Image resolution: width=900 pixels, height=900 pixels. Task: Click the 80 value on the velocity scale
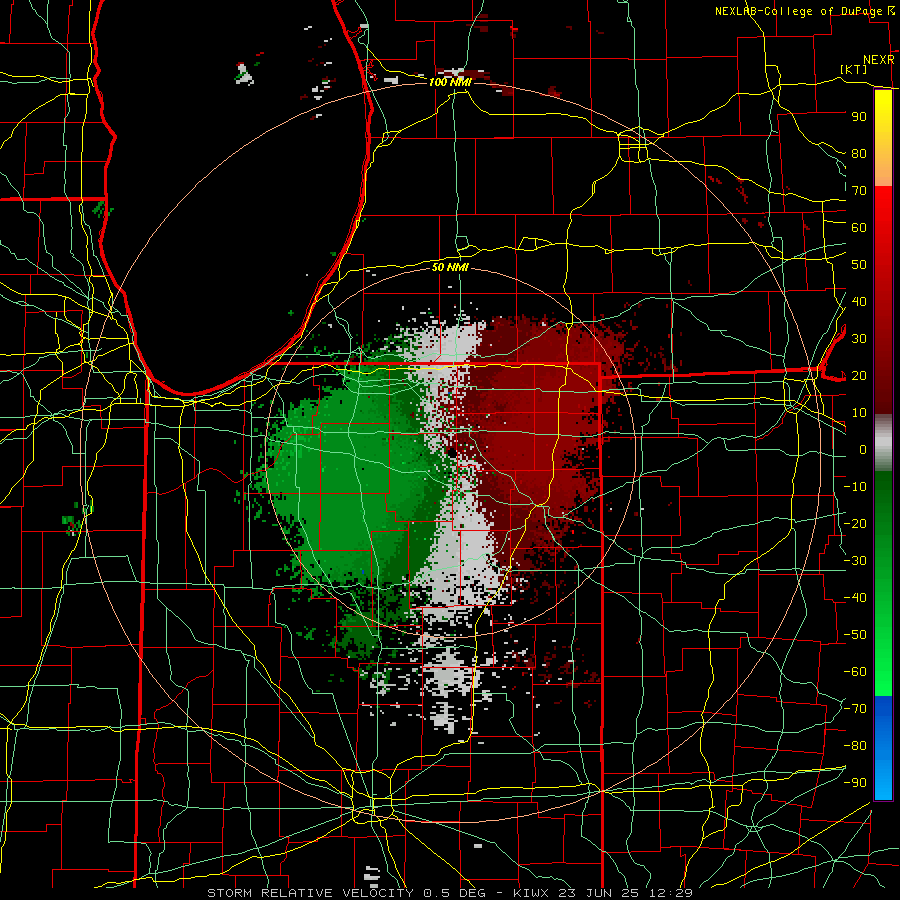[859, 154]
